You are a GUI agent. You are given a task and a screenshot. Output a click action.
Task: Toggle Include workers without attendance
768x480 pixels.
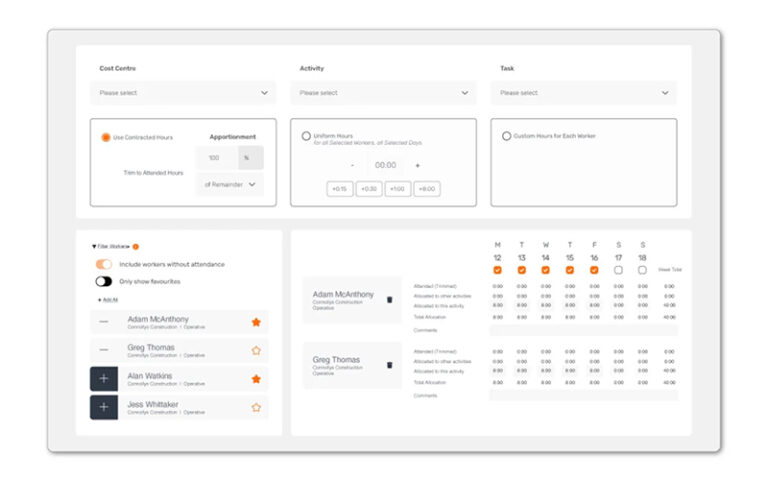[x=104, y=264]
